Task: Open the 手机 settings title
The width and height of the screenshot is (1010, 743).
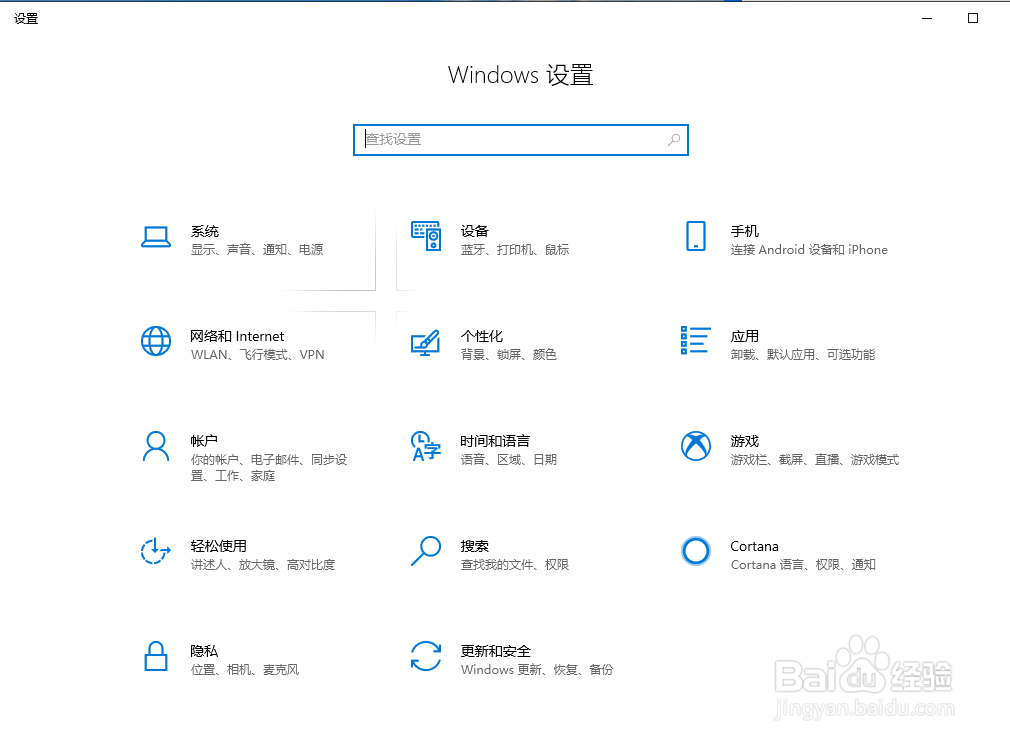Action: [745, 231]
